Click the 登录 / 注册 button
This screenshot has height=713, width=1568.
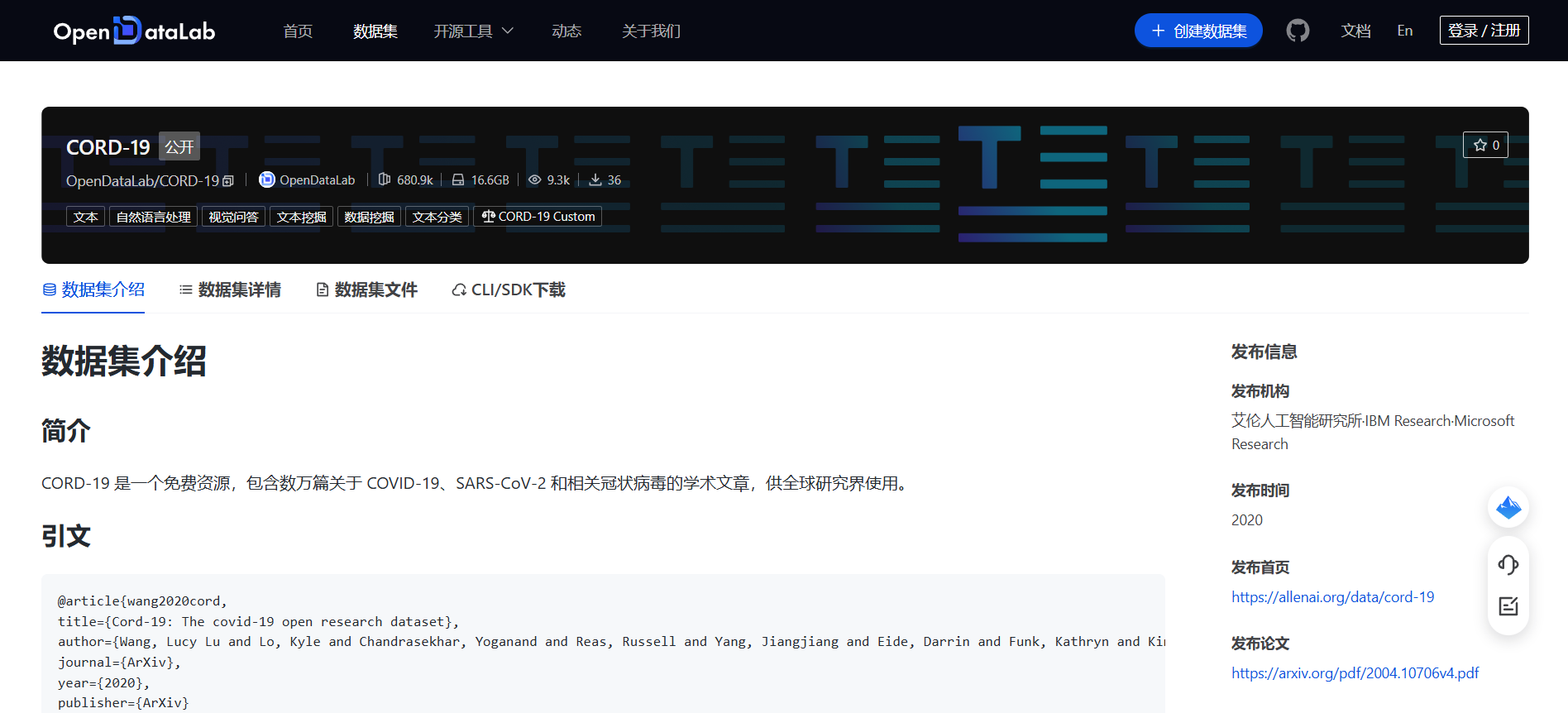pyautogui.click(x=1484, y=31)
